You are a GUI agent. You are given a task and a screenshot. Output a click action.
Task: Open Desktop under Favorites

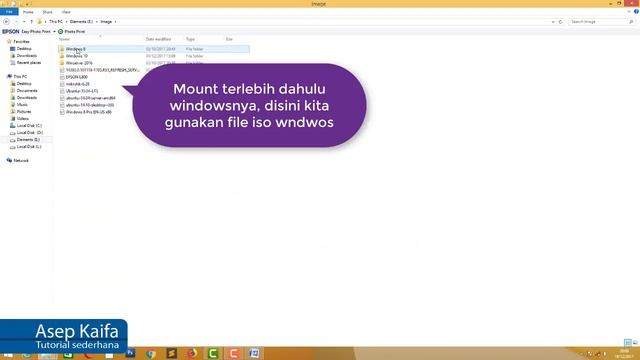pyautogui.click(x=24, y=49)
